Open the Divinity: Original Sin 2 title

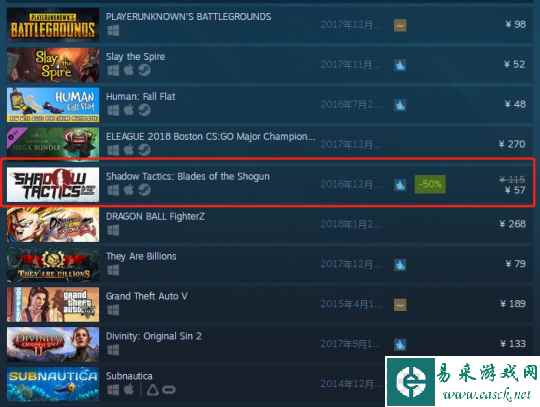pos(154,336)
